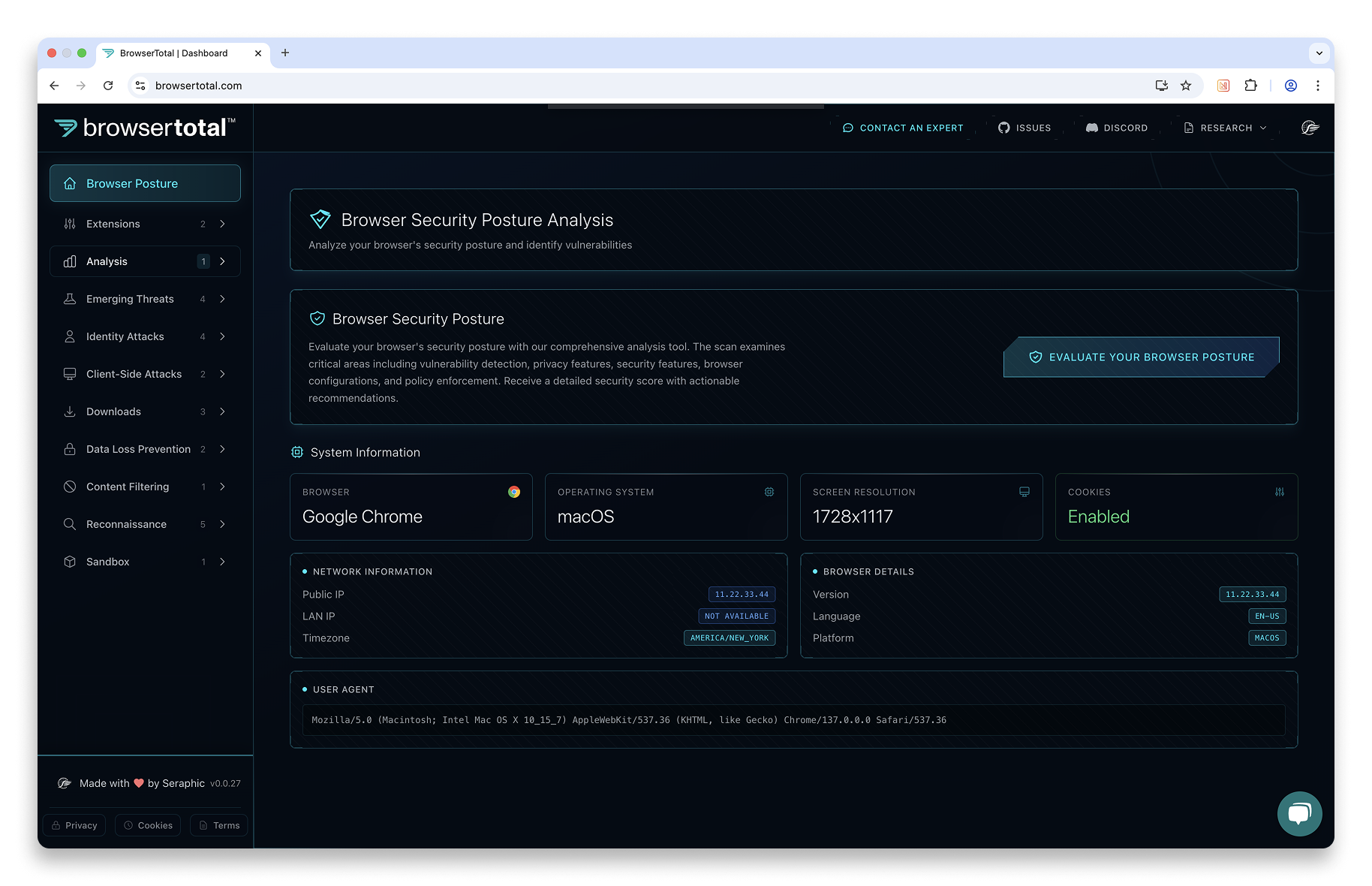Open a new tab with plus button
This screenshot has height=886, width=1372.
(x=285, y=53)
